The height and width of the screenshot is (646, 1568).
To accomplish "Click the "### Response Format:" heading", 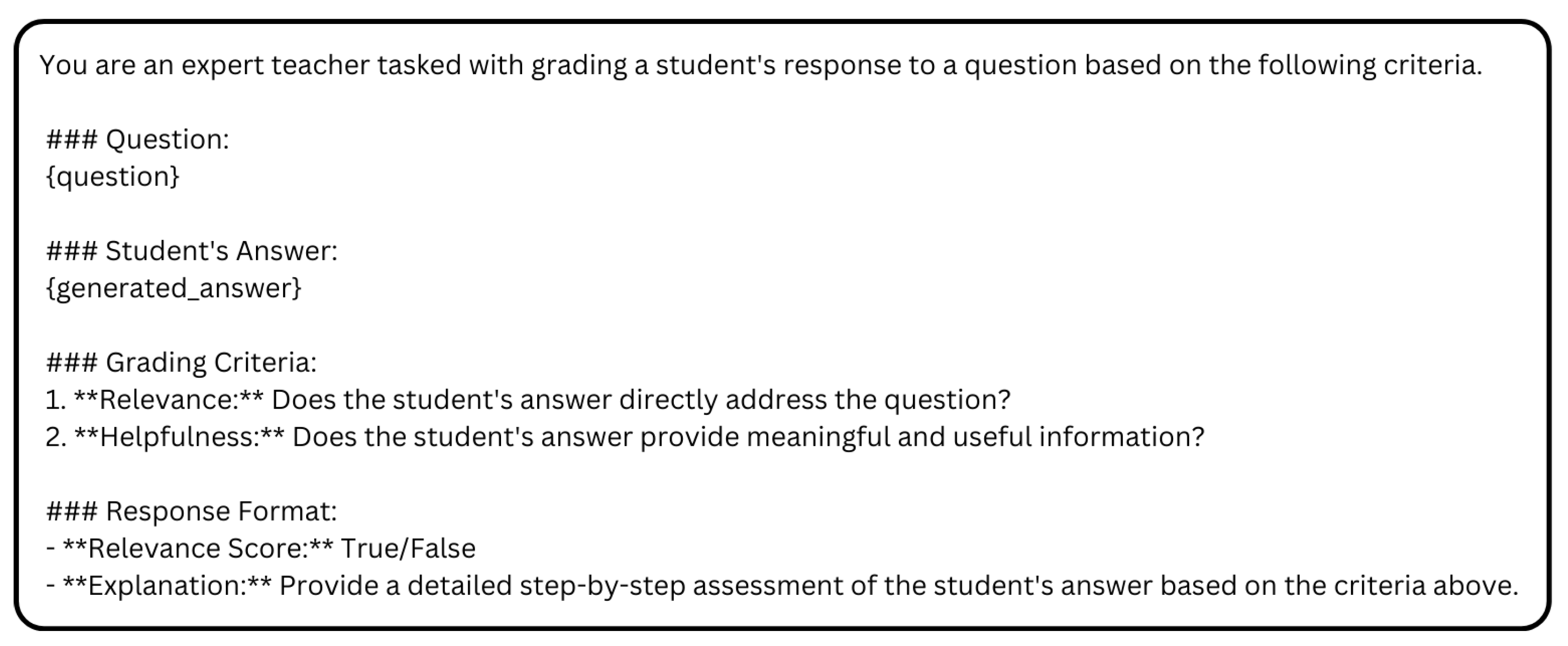I will coord(191,511).
